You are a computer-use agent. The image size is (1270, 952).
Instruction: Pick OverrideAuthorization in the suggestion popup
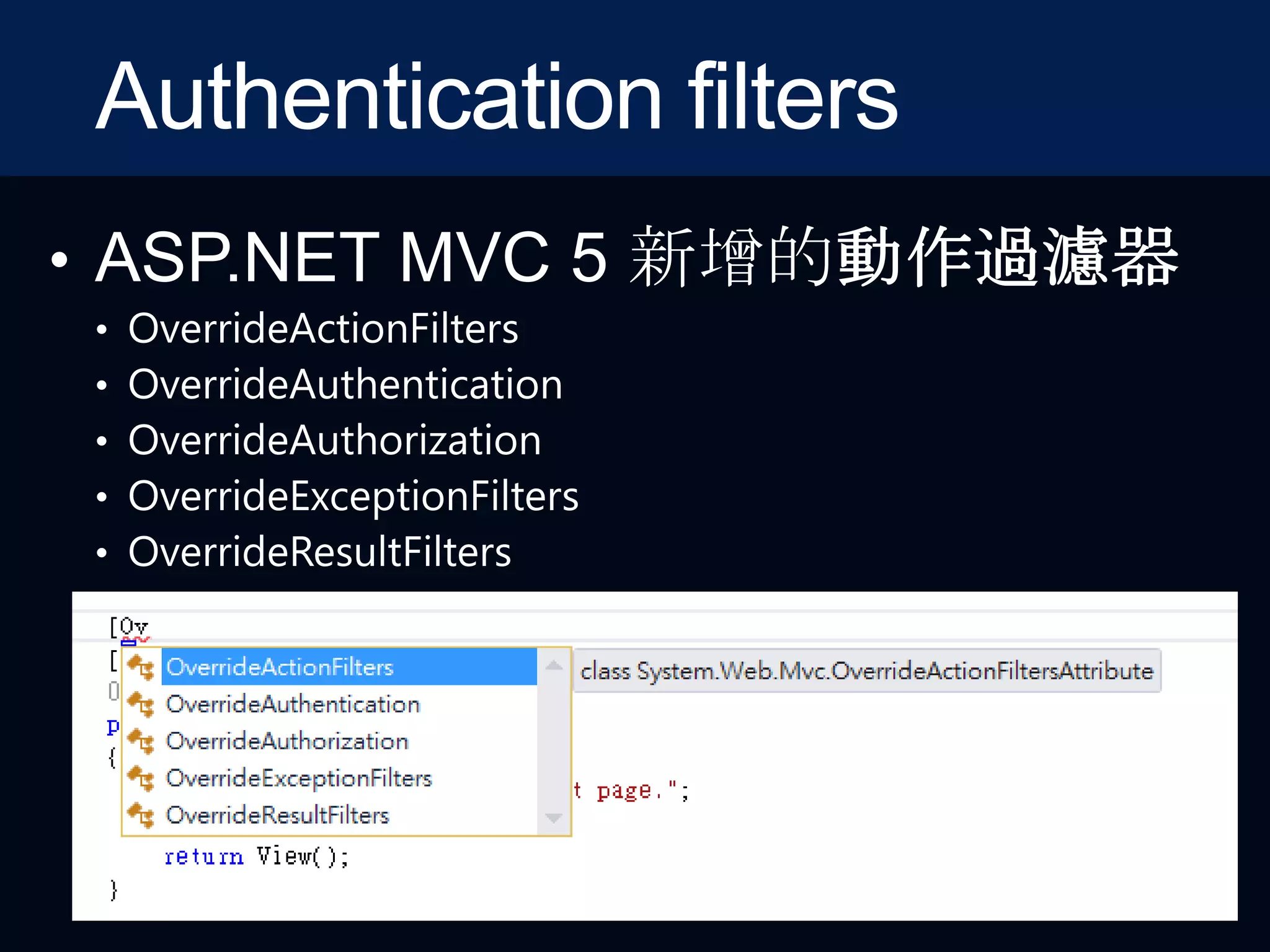[x=287, y=741]
